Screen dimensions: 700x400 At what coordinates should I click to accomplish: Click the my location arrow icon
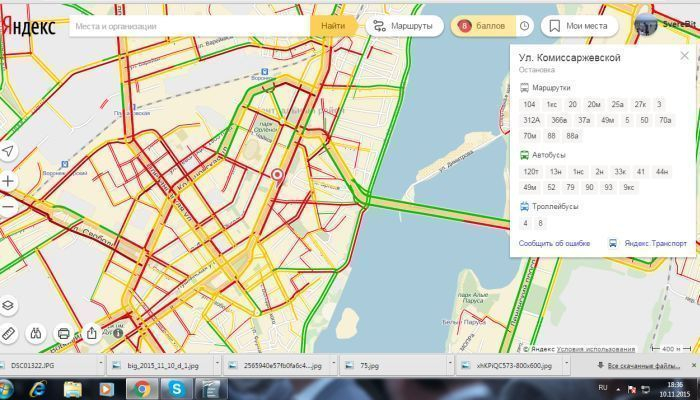(8, 151)
